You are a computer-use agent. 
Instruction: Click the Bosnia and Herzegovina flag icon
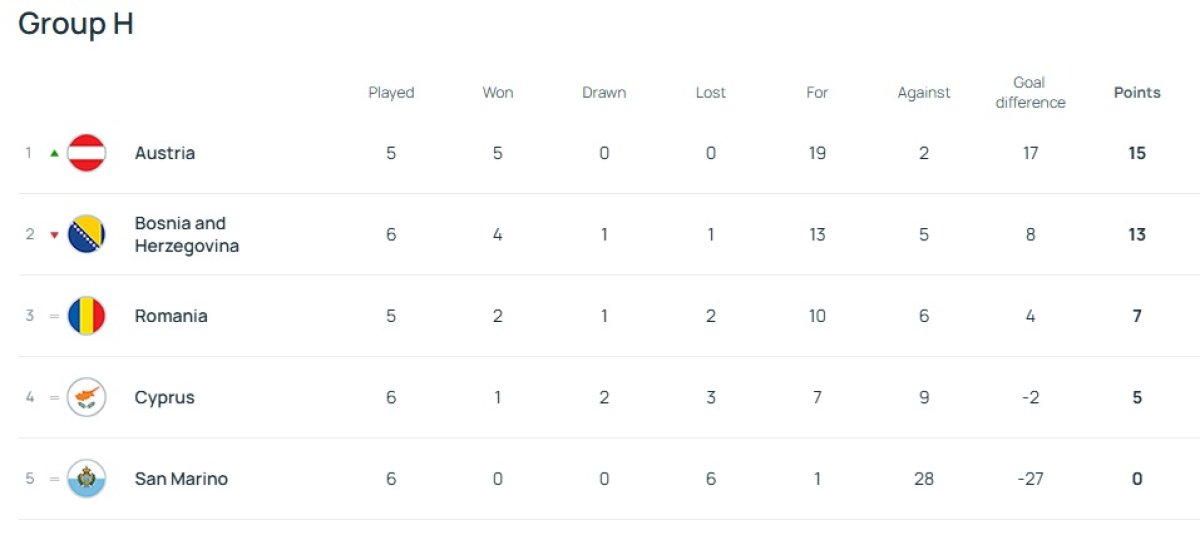pos(86,235)
